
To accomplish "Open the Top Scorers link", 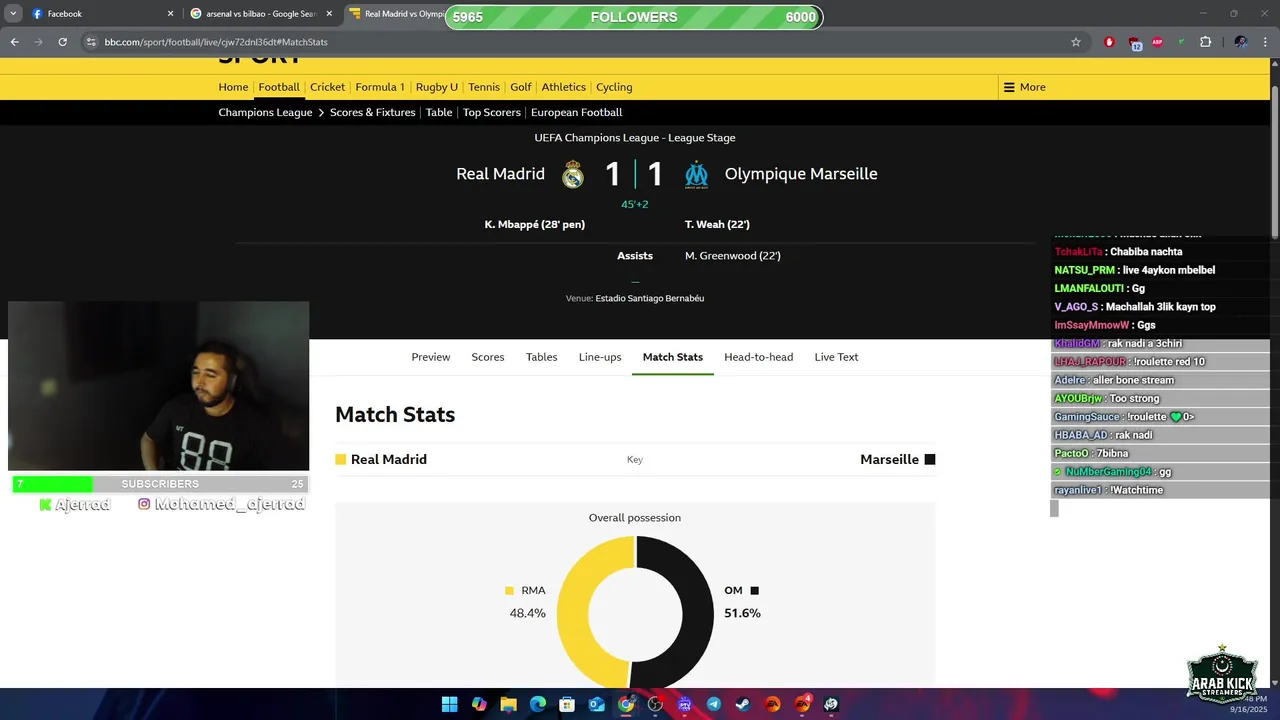I will pos(491,112).
